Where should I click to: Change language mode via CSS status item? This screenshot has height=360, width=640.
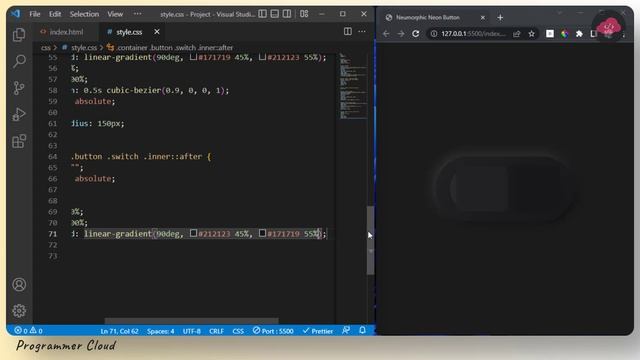pos(238,331)
